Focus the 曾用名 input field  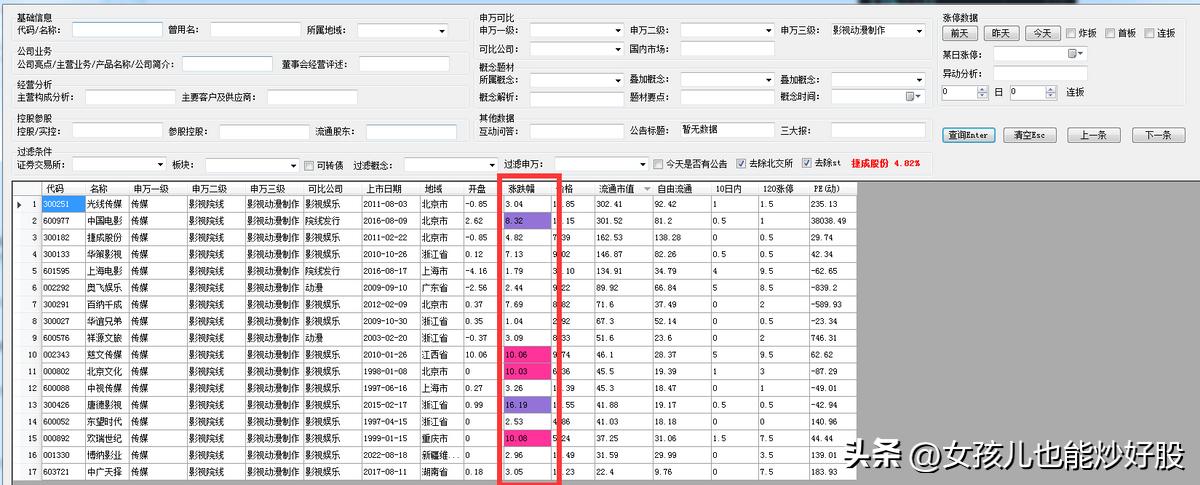tap(255, 31)
